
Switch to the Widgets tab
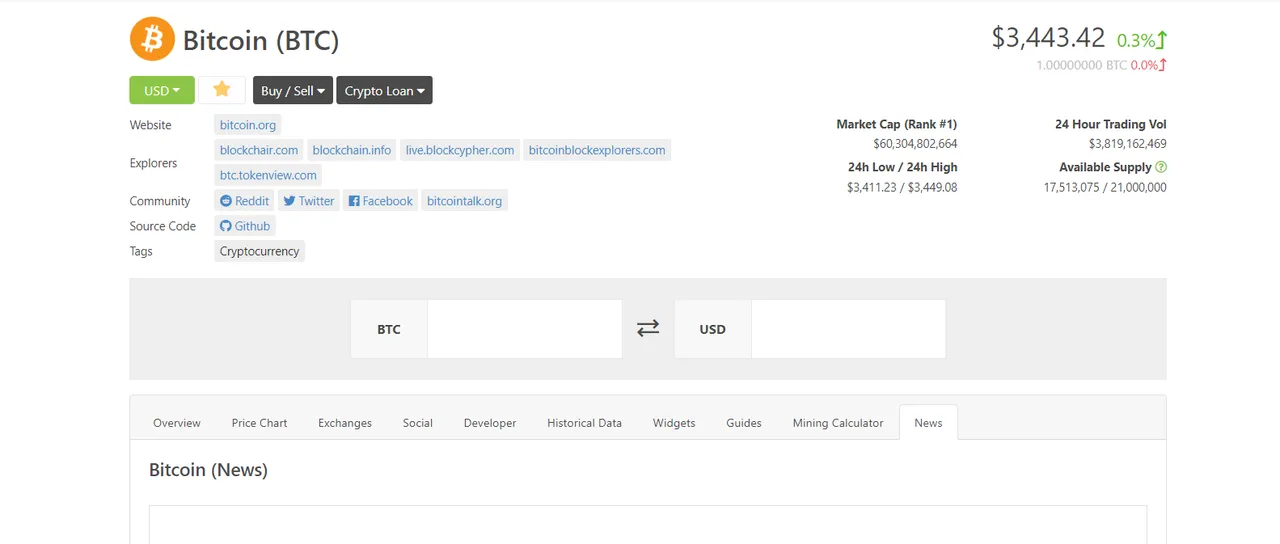674,423
